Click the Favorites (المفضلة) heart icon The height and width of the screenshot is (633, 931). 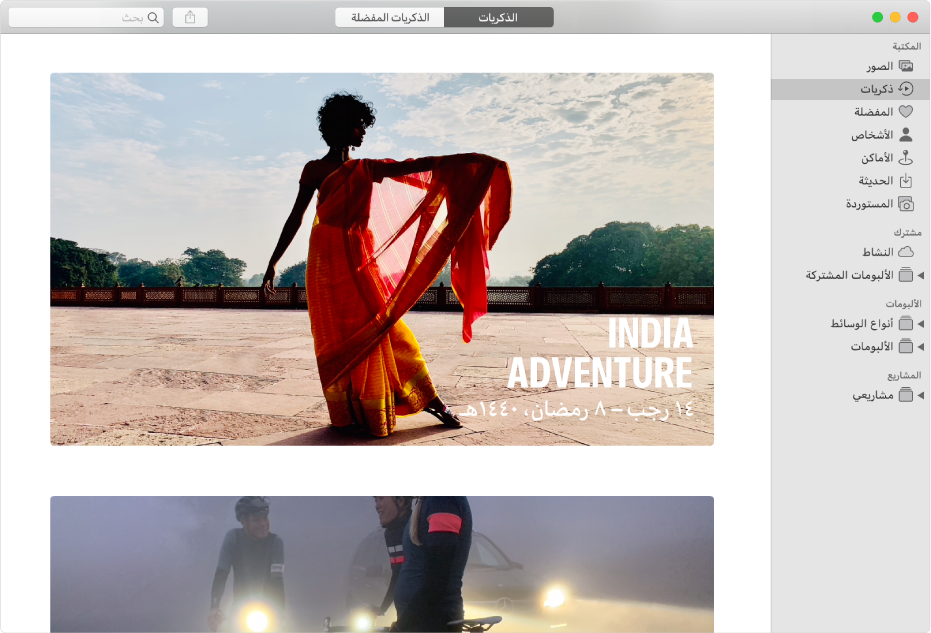[x=905, y=112]
